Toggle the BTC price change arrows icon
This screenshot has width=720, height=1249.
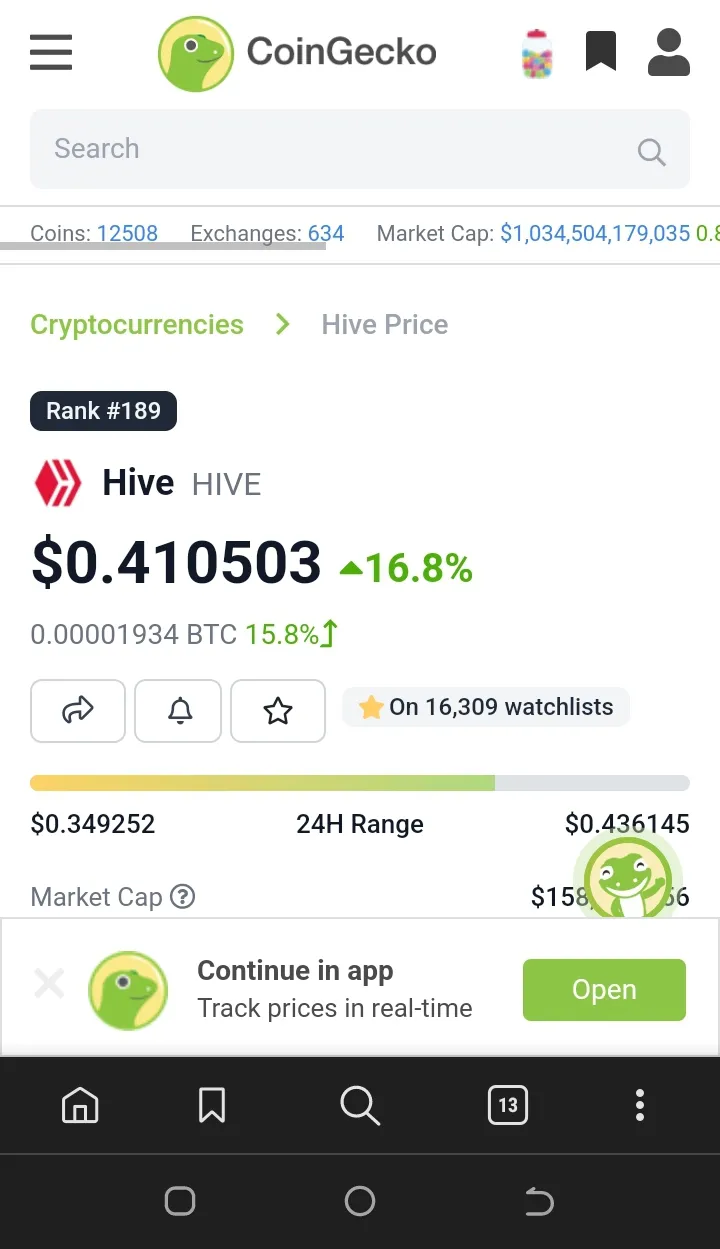point(329,634)
